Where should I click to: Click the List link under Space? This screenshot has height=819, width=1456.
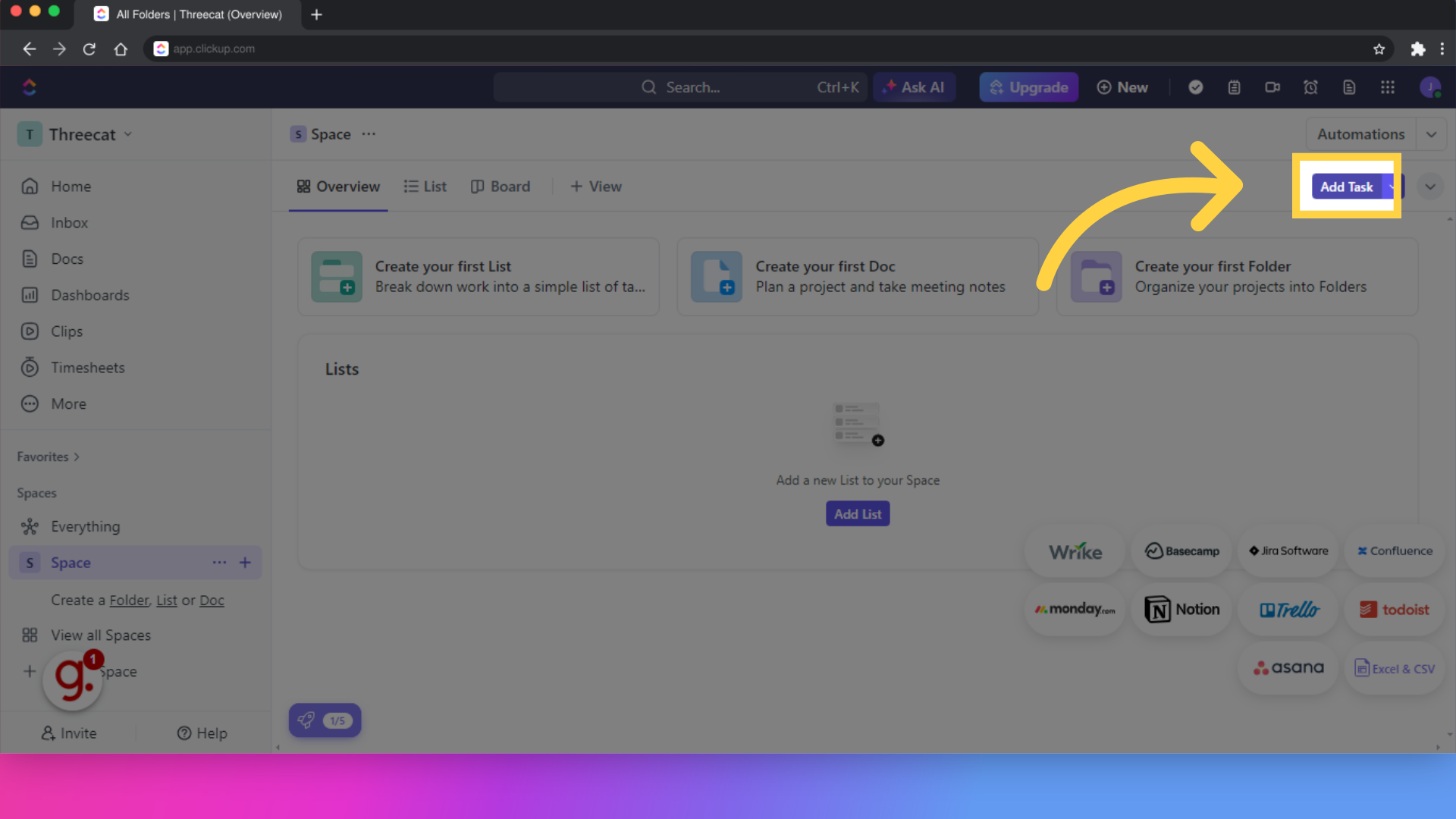point(166,601)
